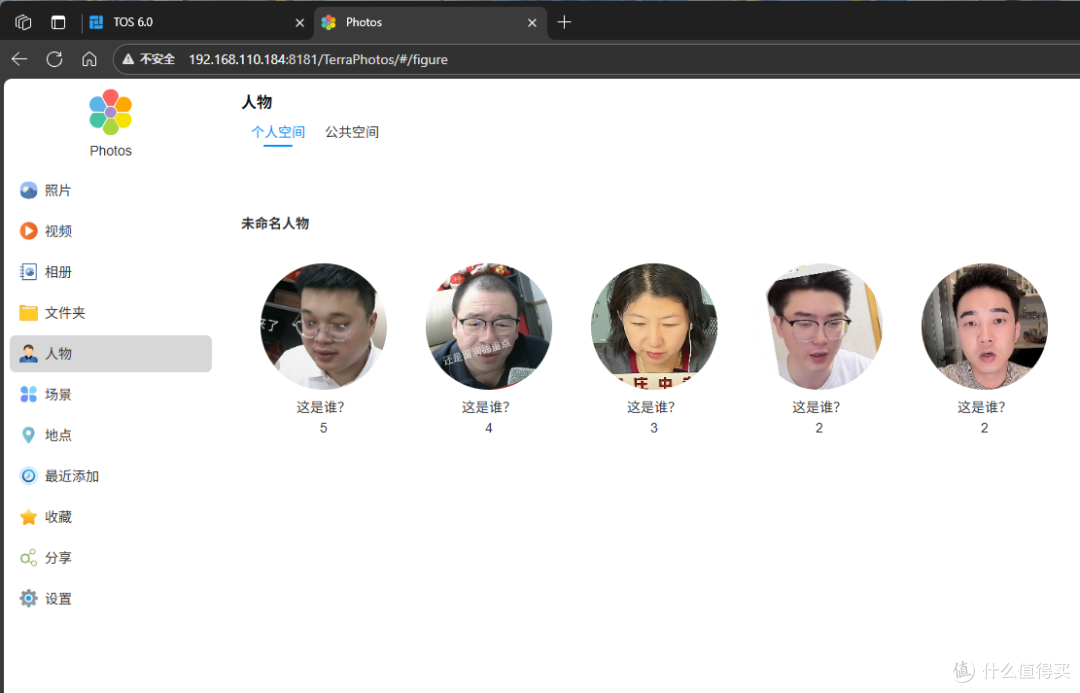Switch to 公共空间 tab
The width and height of the screenshot is (1080, 693).
point(352,132)
